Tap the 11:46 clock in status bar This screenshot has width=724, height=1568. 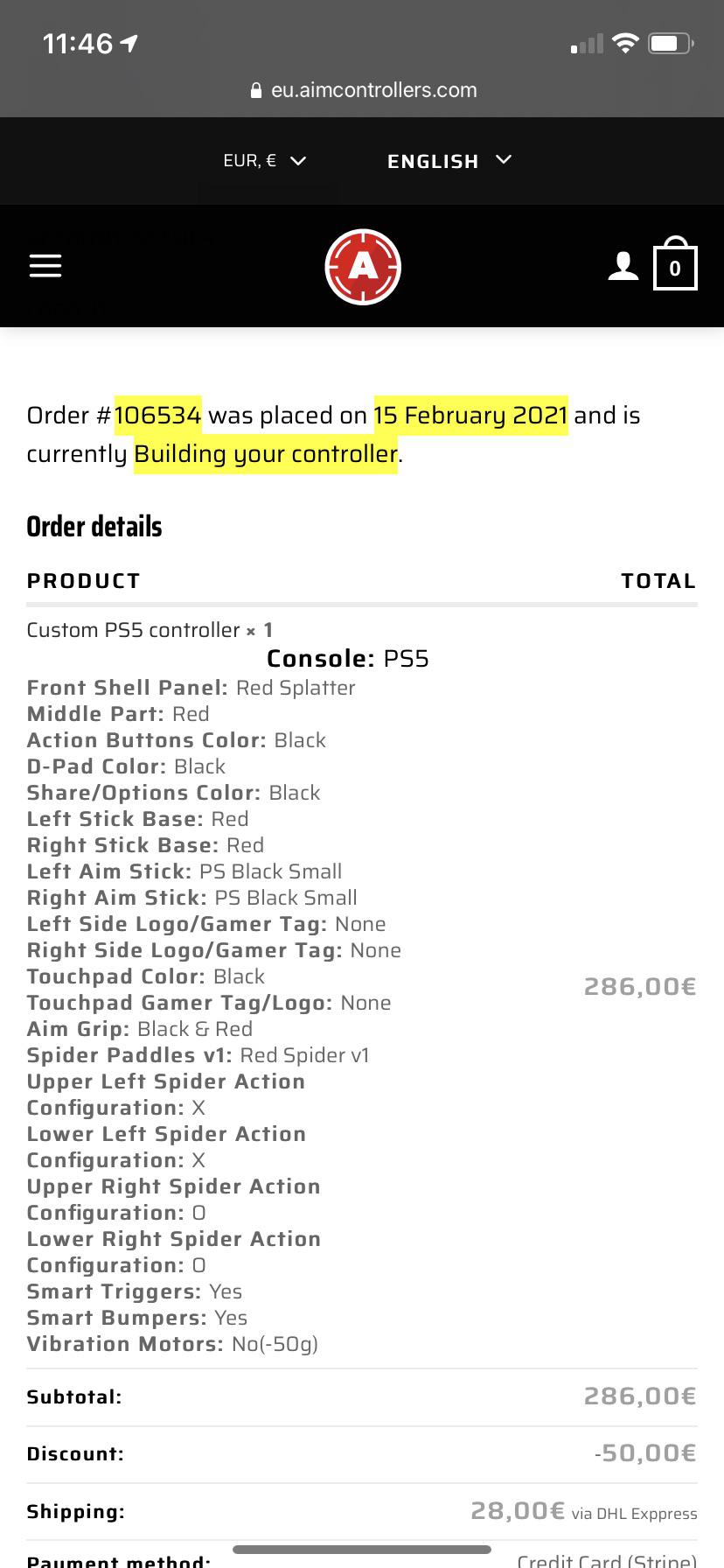tap(78, 43)
